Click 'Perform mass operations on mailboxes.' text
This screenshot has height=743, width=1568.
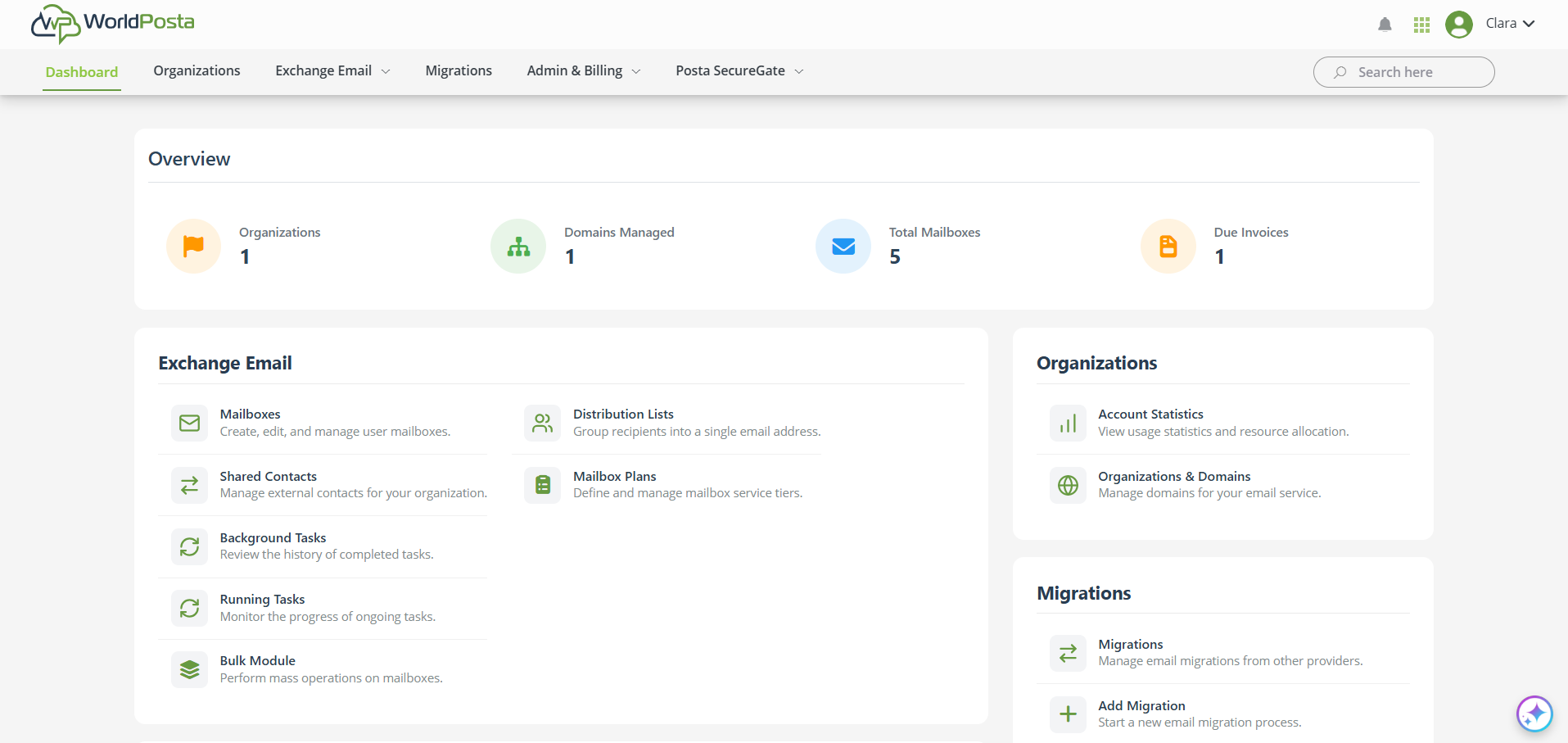pyautogui.click(x=332, y=678)
